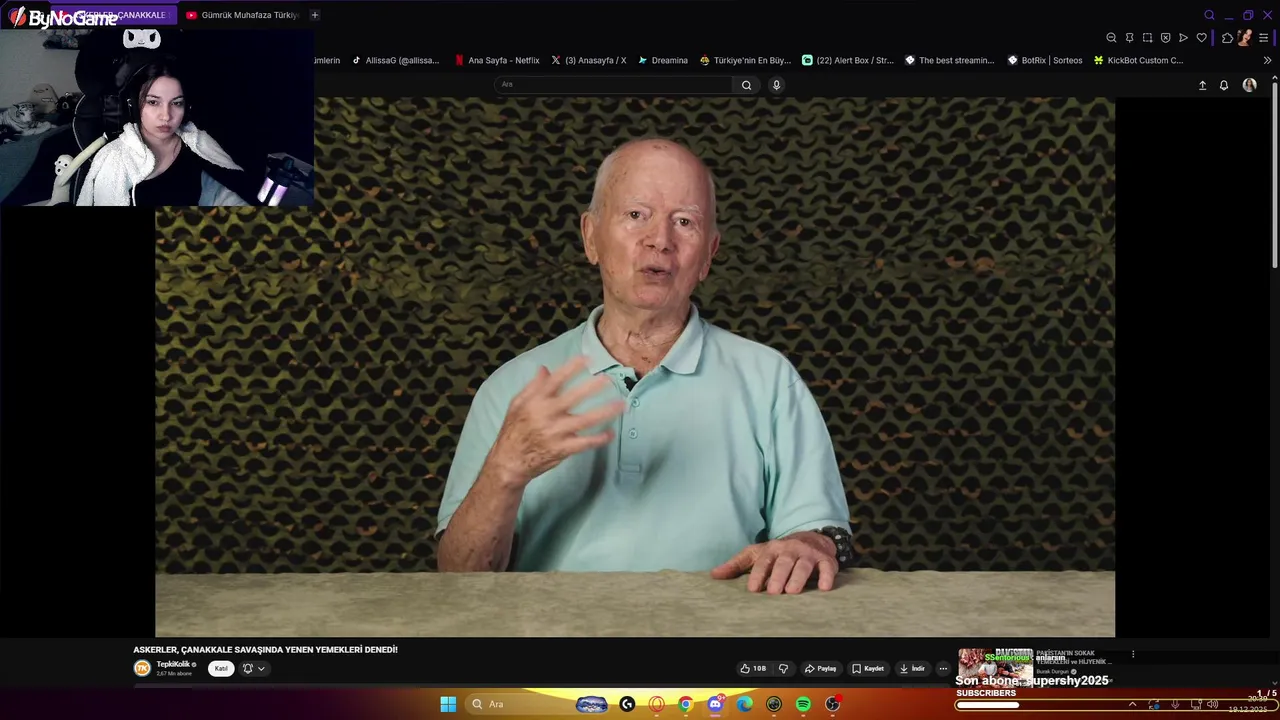
Task: Open the Dreamina bookmark
Action: (x=663, y=60)
